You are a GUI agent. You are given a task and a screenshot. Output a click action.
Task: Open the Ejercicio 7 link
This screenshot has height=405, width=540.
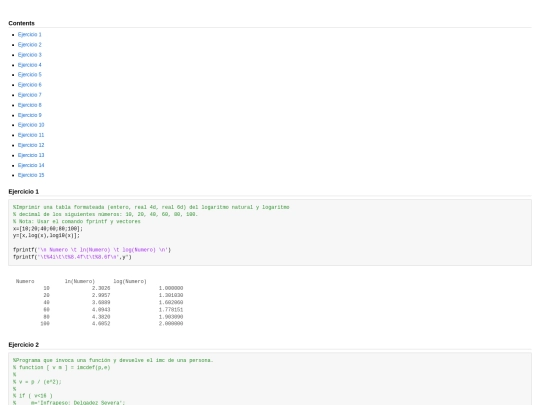pyautogui.click(x=30, y=95)
